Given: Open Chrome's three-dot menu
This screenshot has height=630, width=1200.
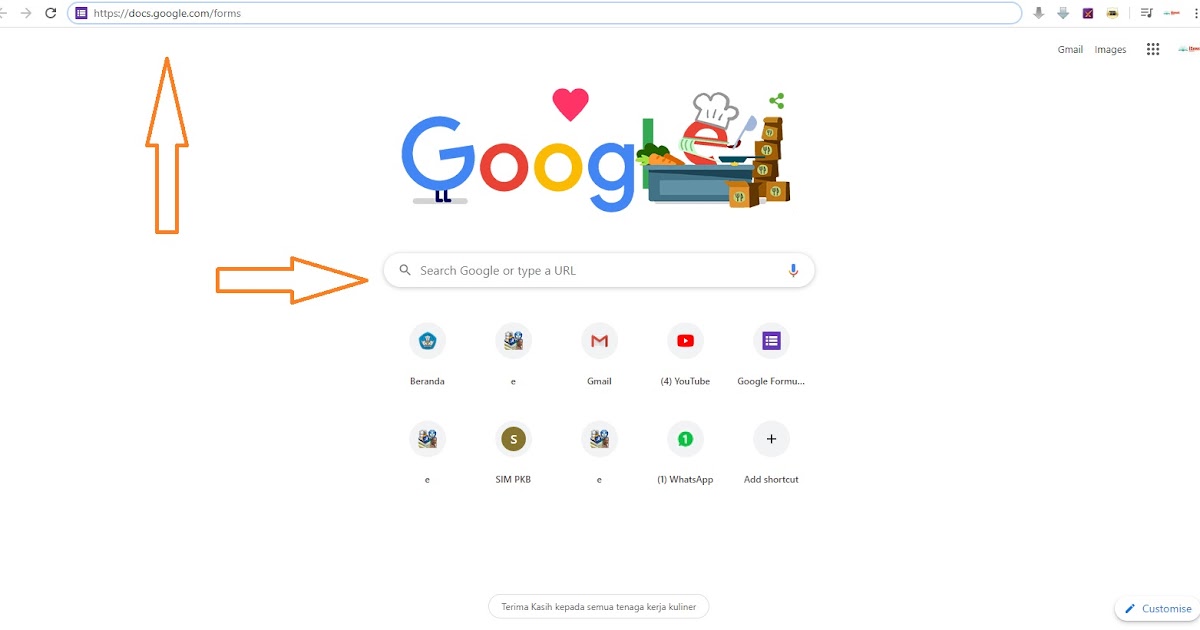Looking at the screenshot, I should tap(1195, 13).
